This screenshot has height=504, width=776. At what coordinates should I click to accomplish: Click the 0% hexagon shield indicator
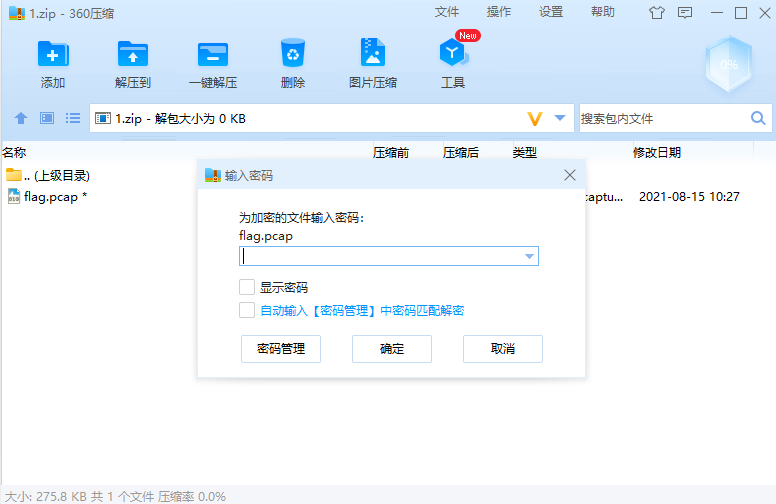click(728, 64)
